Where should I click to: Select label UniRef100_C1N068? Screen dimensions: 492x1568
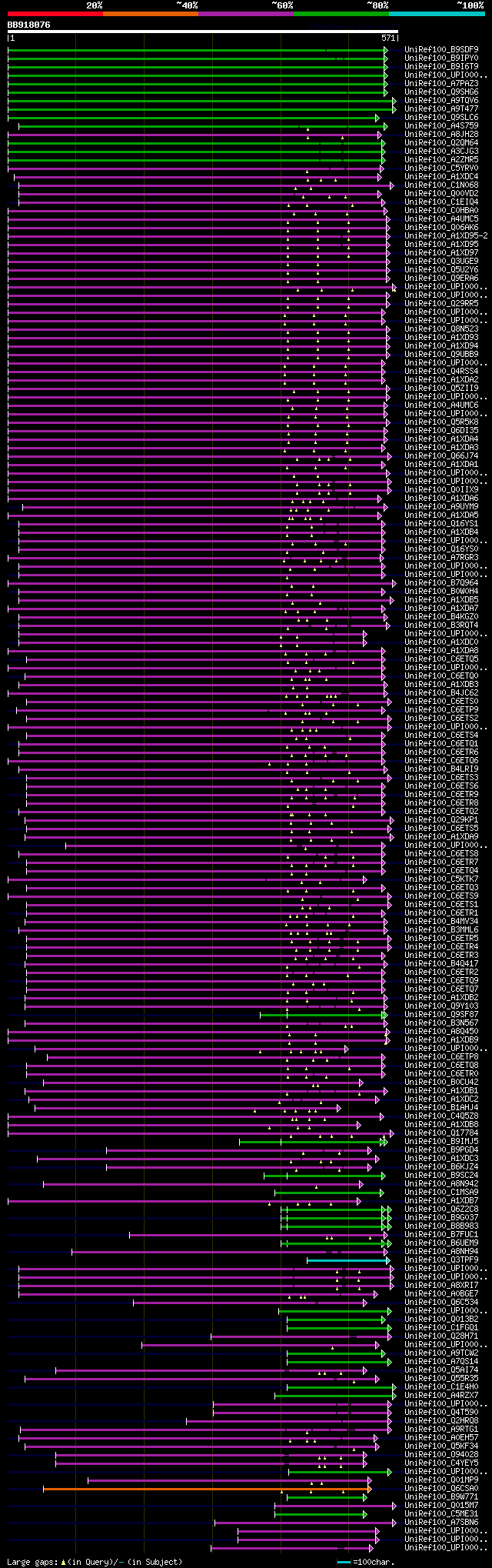click(x=441, y=185)
